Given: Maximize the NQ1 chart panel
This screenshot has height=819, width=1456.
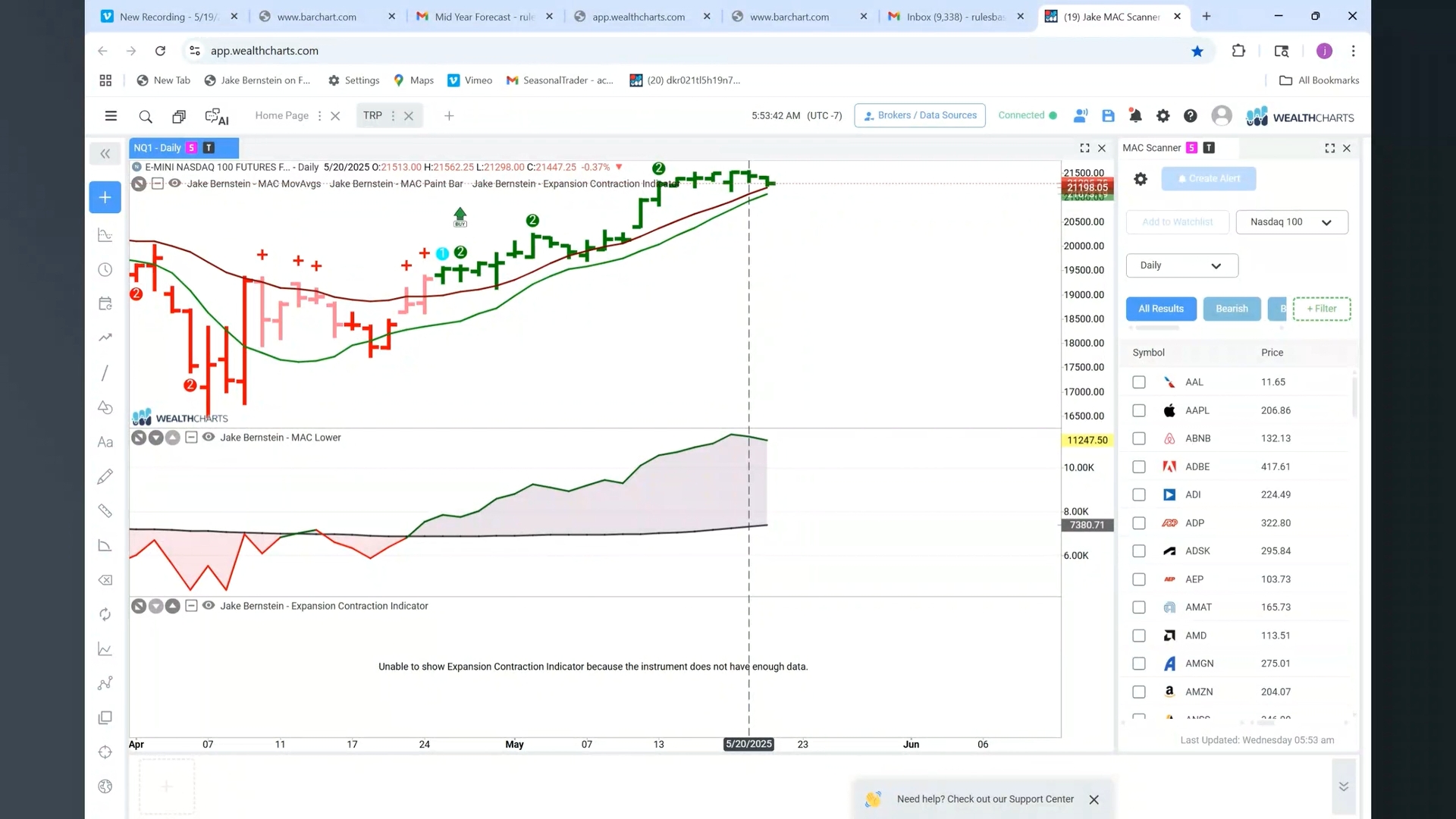Looking at the screenshot, I should pyautogui.click(x=1084, y=148).
